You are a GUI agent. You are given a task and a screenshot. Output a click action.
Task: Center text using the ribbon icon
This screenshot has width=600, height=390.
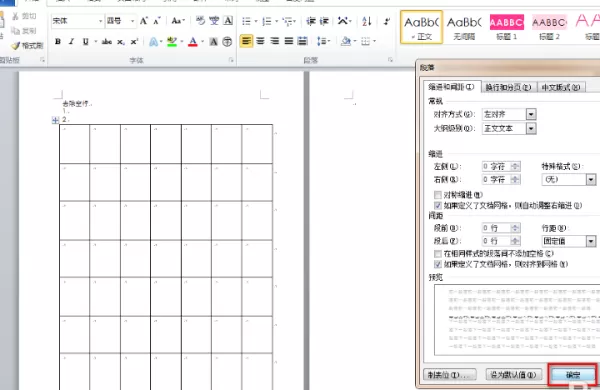pyautogui.click(x=261, y=41)
